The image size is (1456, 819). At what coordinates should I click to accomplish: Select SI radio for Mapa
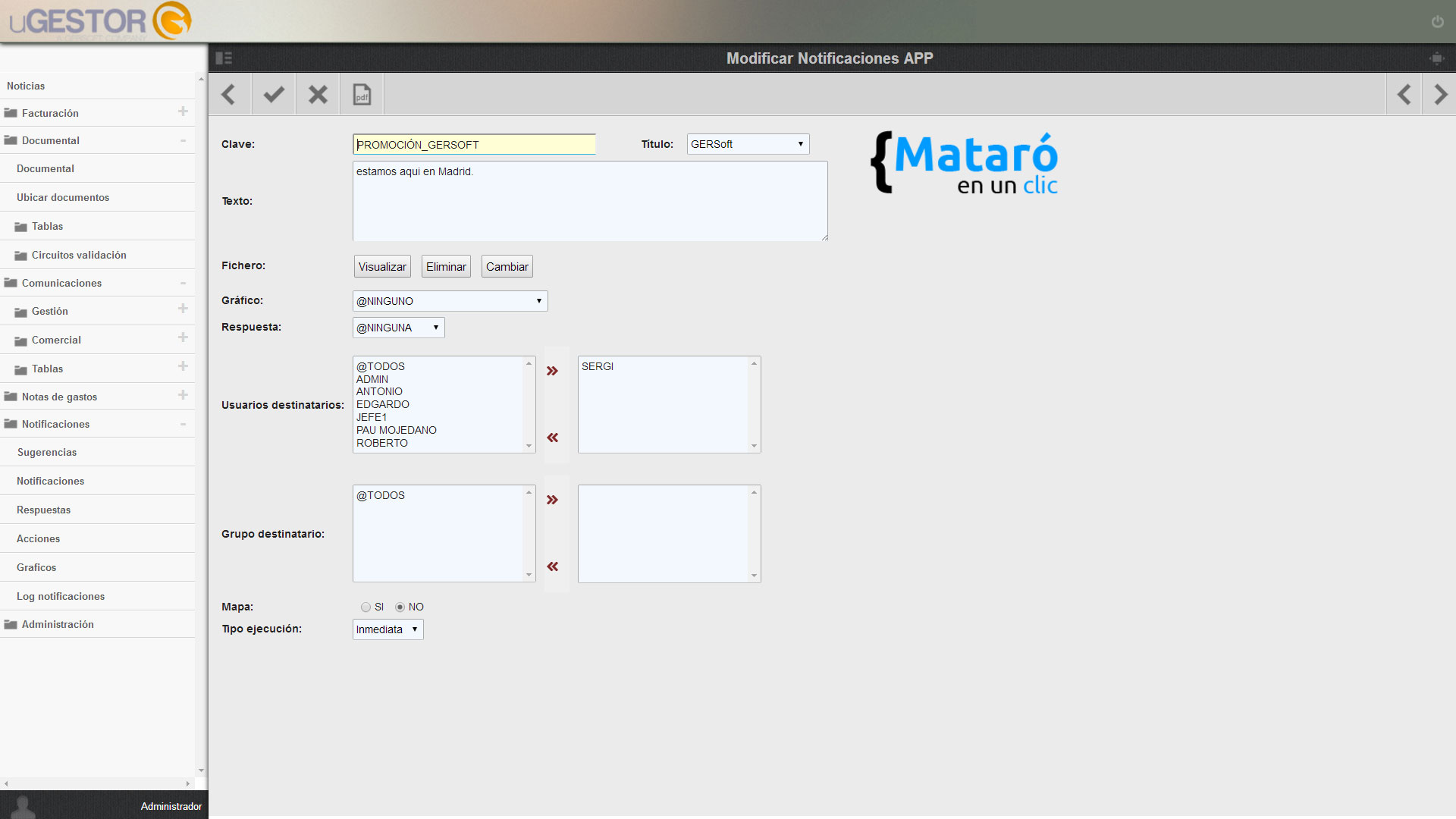tap(366, 607)
